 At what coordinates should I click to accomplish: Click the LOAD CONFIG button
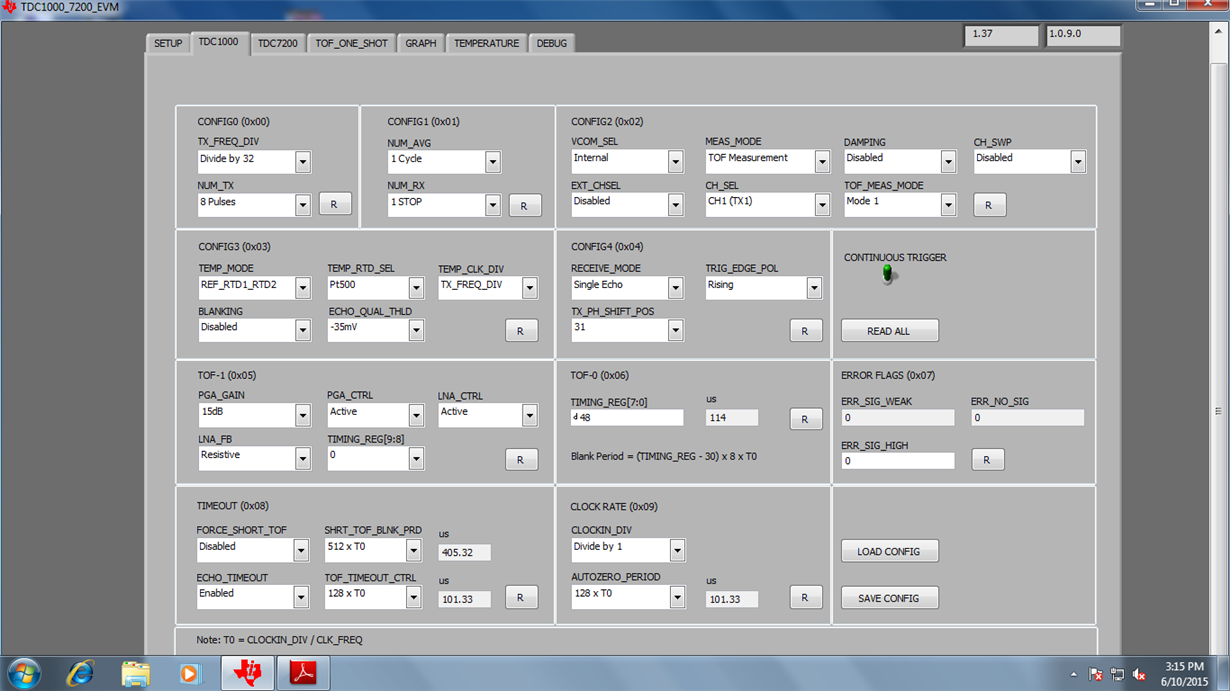889,551
